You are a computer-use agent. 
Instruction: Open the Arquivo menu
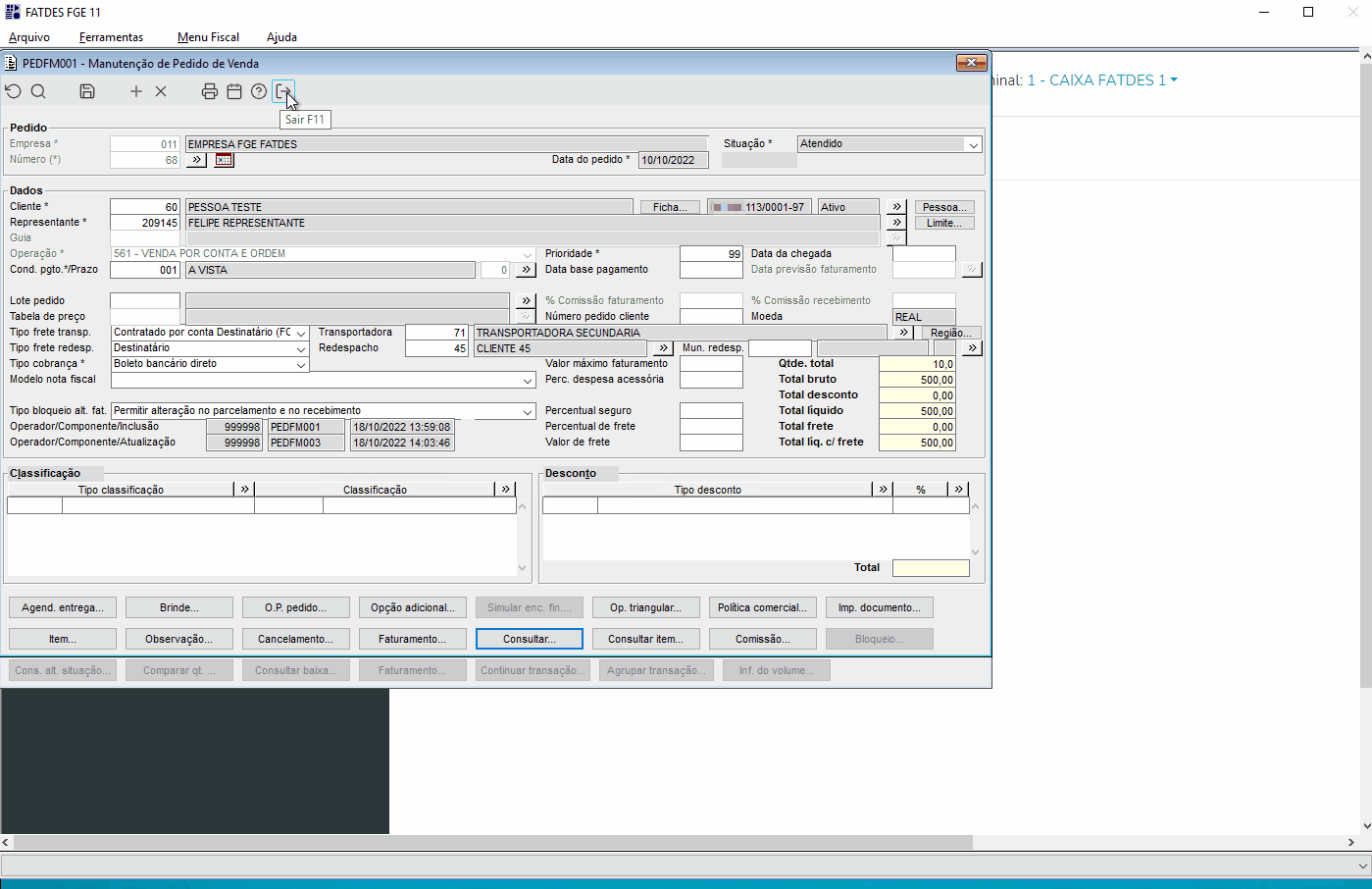pos(29,37)
